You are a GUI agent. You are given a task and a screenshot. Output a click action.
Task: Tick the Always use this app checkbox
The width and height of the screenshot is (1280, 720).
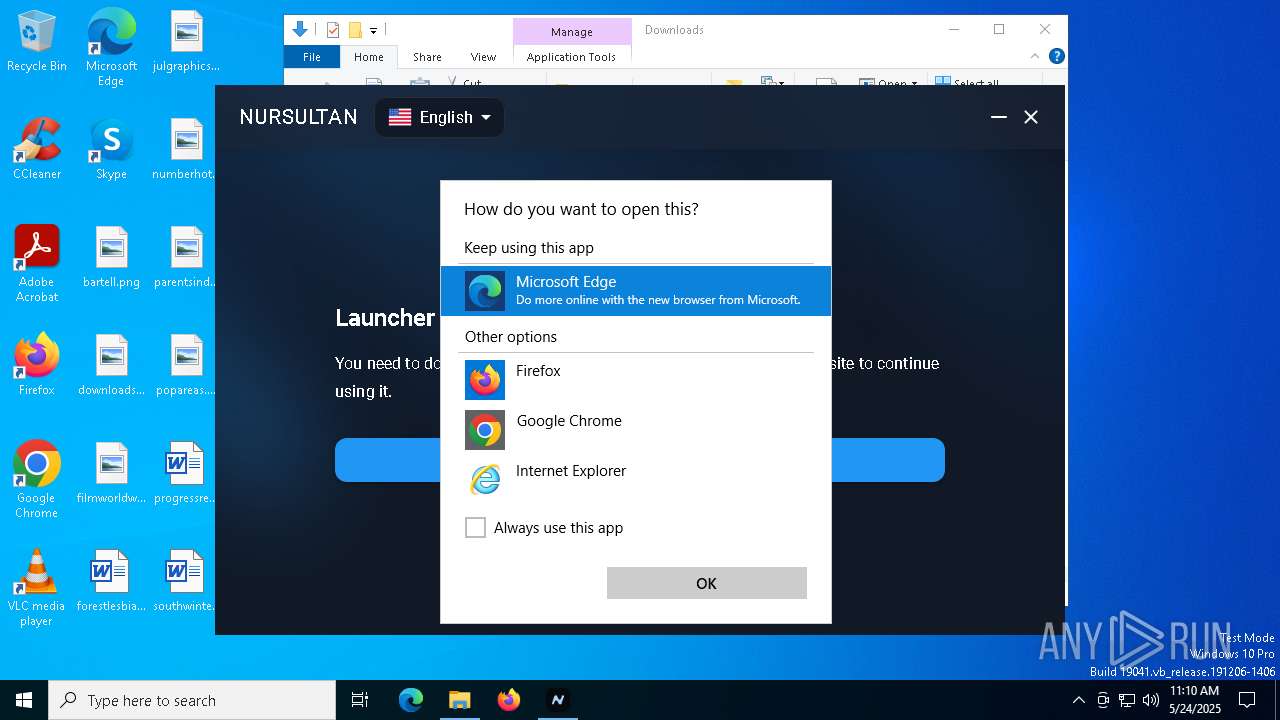coord(476,528)
